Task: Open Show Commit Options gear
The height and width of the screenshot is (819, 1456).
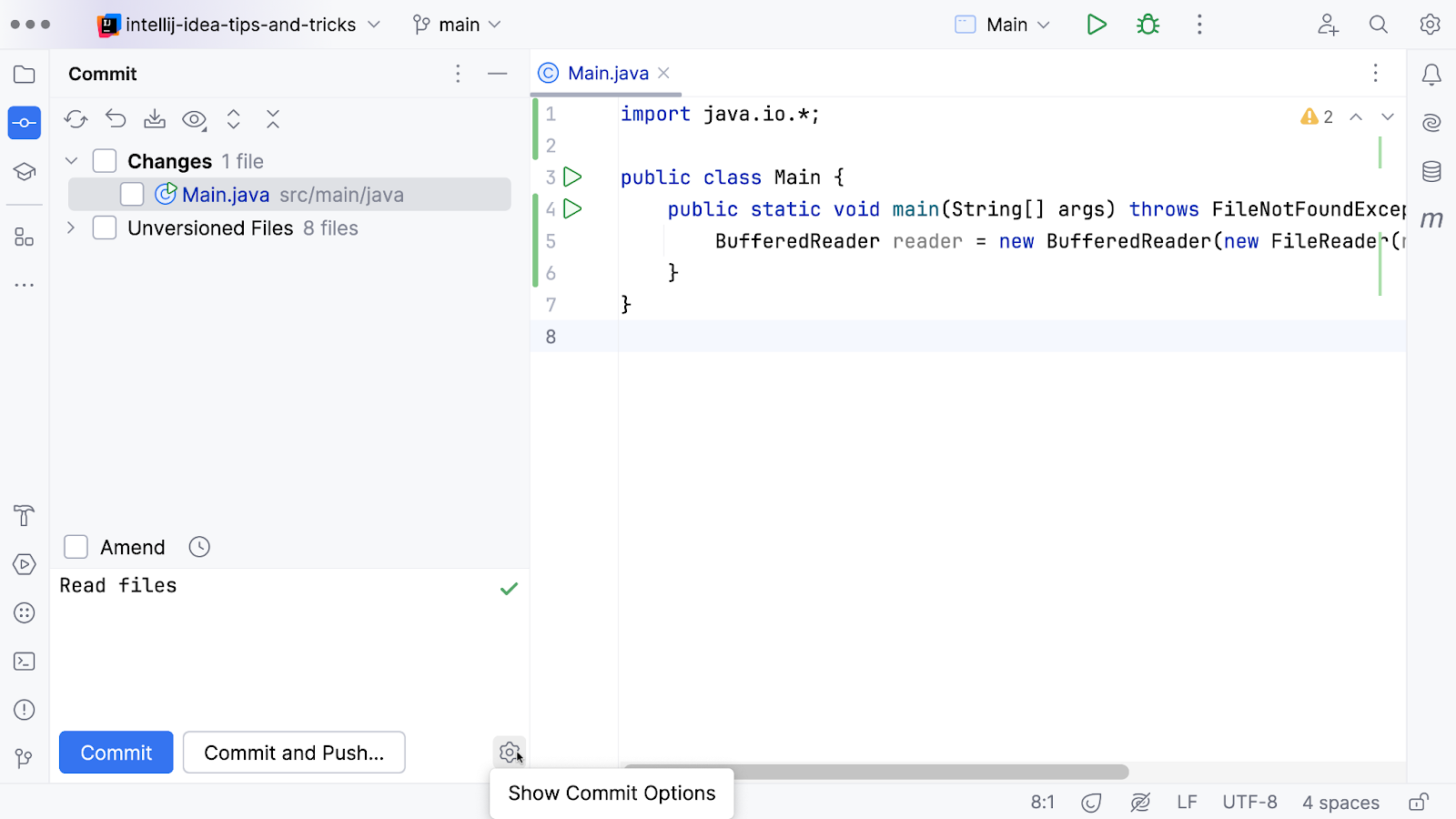Action: (x=509, y=753)
